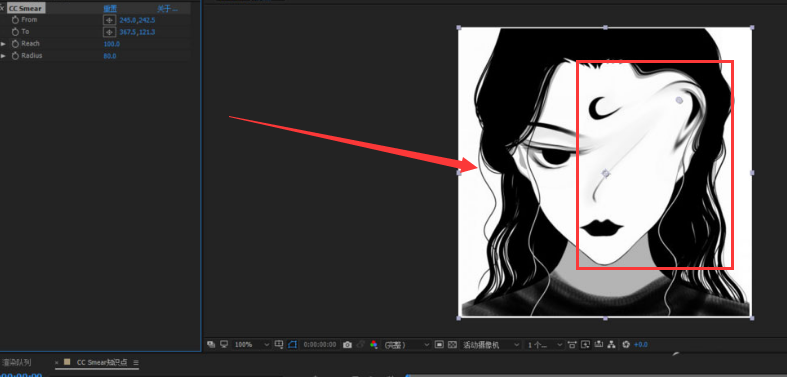Open the RGB channel display icon
This screenshot has height=377, width=787.
373,345
